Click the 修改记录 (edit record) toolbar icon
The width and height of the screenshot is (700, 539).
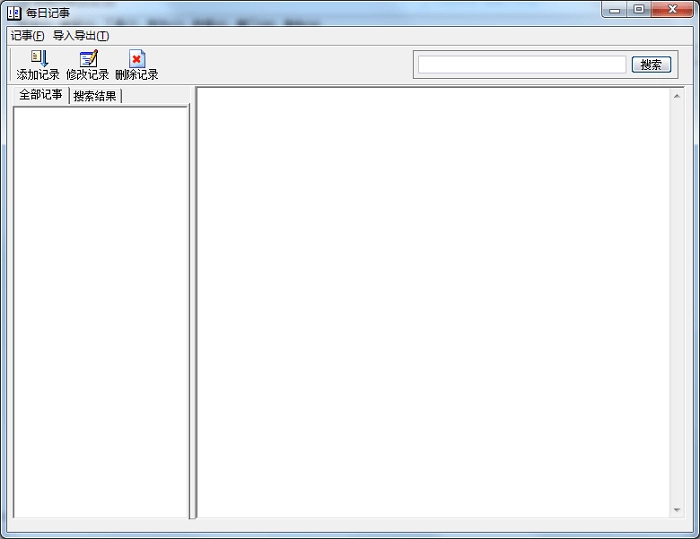(88, 60)
